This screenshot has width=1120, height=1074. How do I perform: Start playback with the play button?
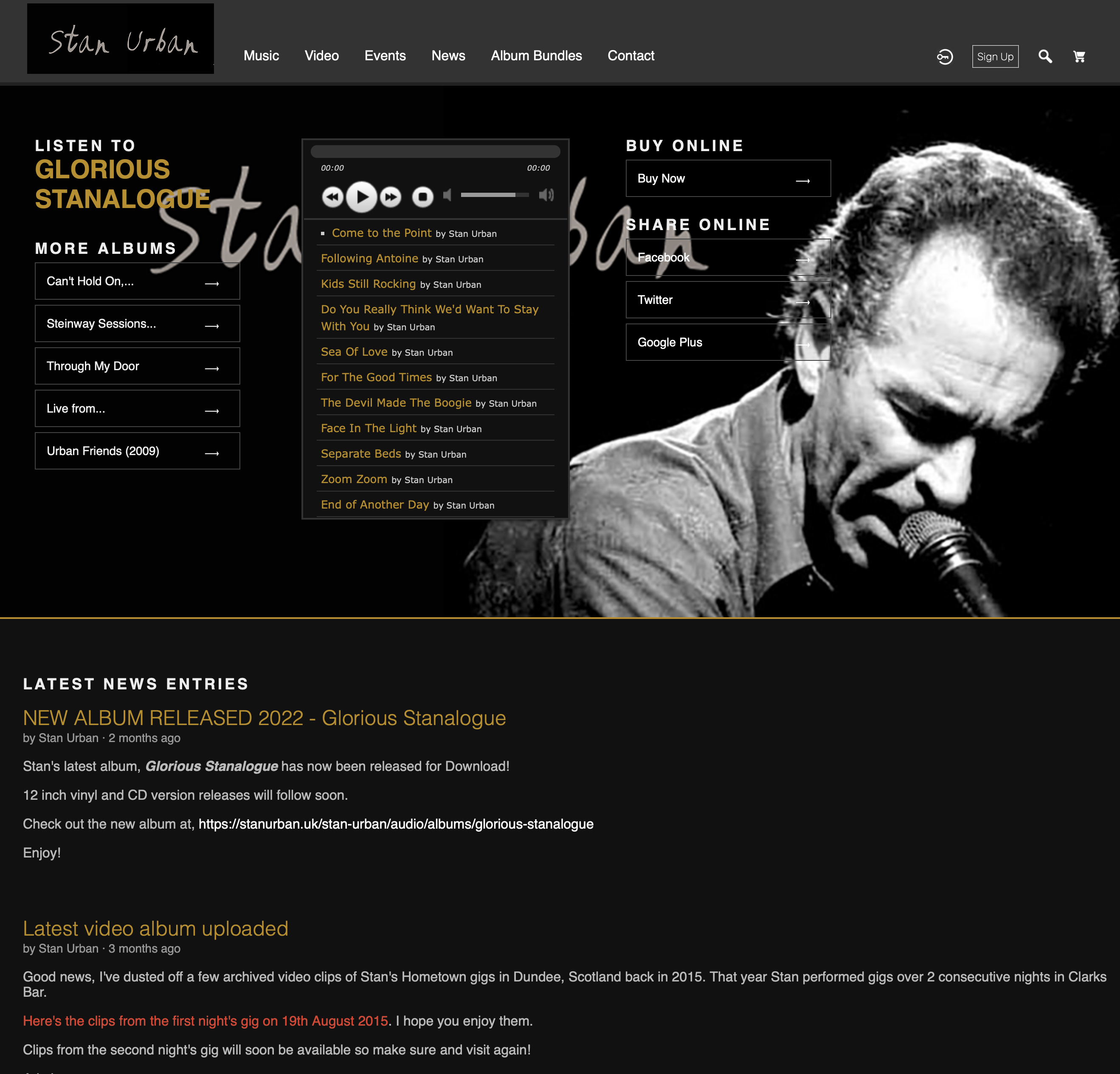[362, 197]
